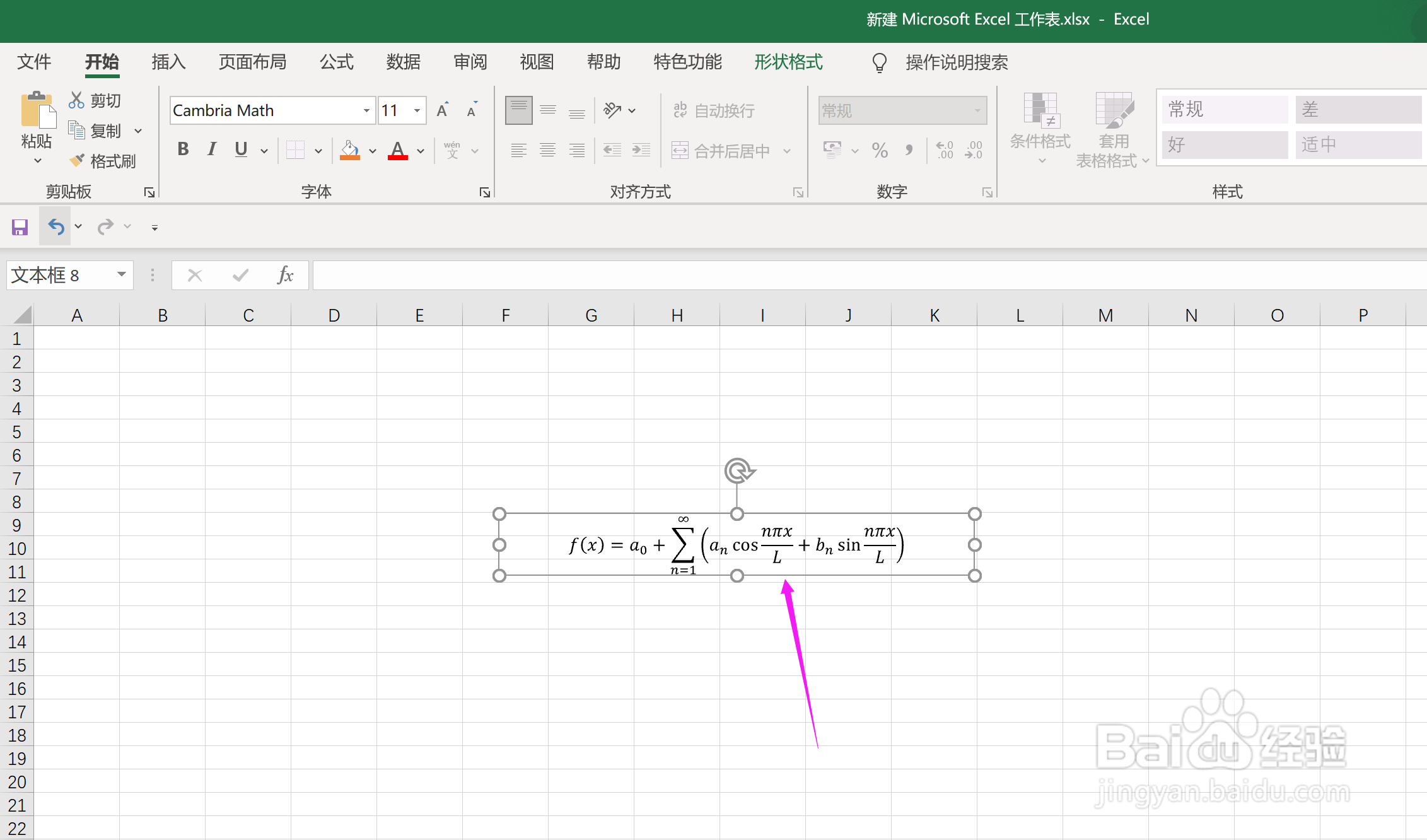Viewport: 1427px width, 840px height.
Task: Click the Cut scissors icon
Action: tap(76, 100)
